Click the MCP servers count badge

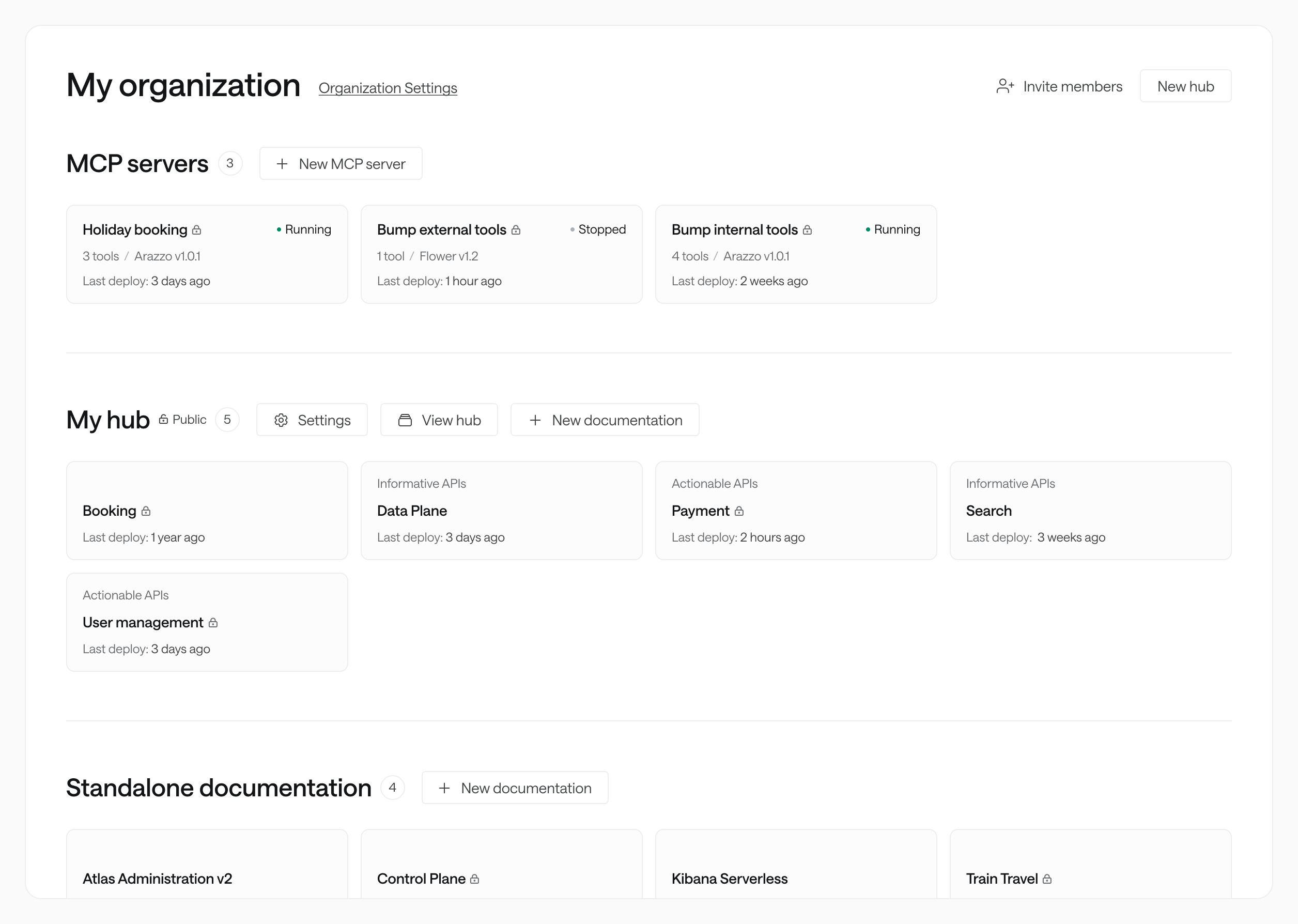230,163
